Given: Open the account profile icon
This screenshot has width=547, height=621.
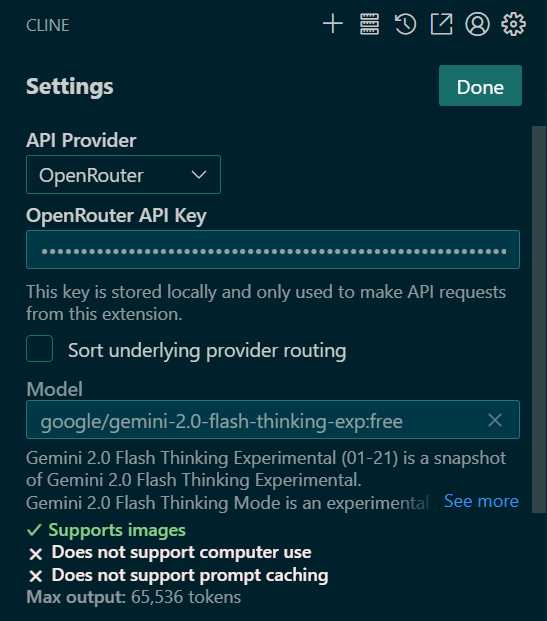Looking at the screenshot, I should tap(477, 24).
